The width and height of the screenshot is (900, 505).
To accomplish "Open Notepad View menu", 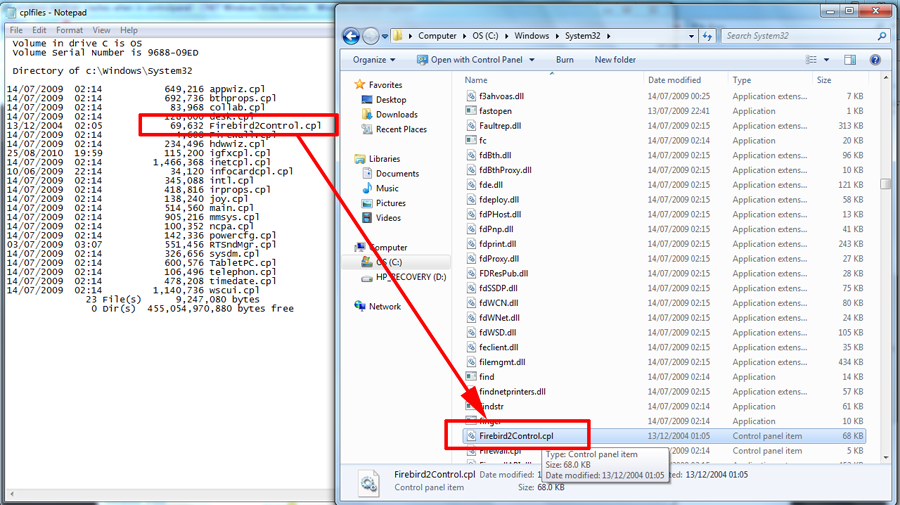I will [x=101, y=30].
